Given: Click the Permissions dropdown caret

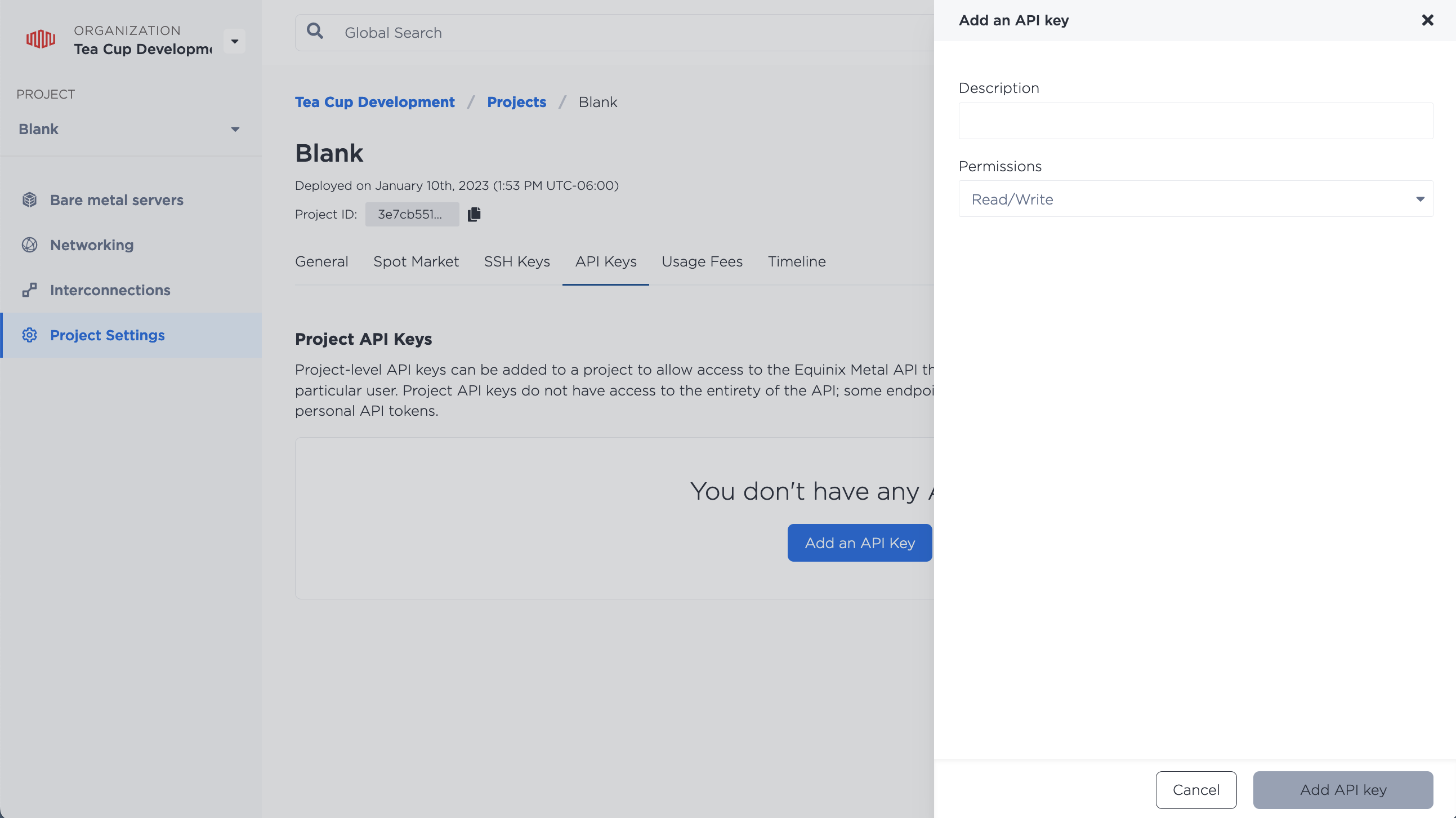Looking at the screenshot, I should coord(1420,199).
